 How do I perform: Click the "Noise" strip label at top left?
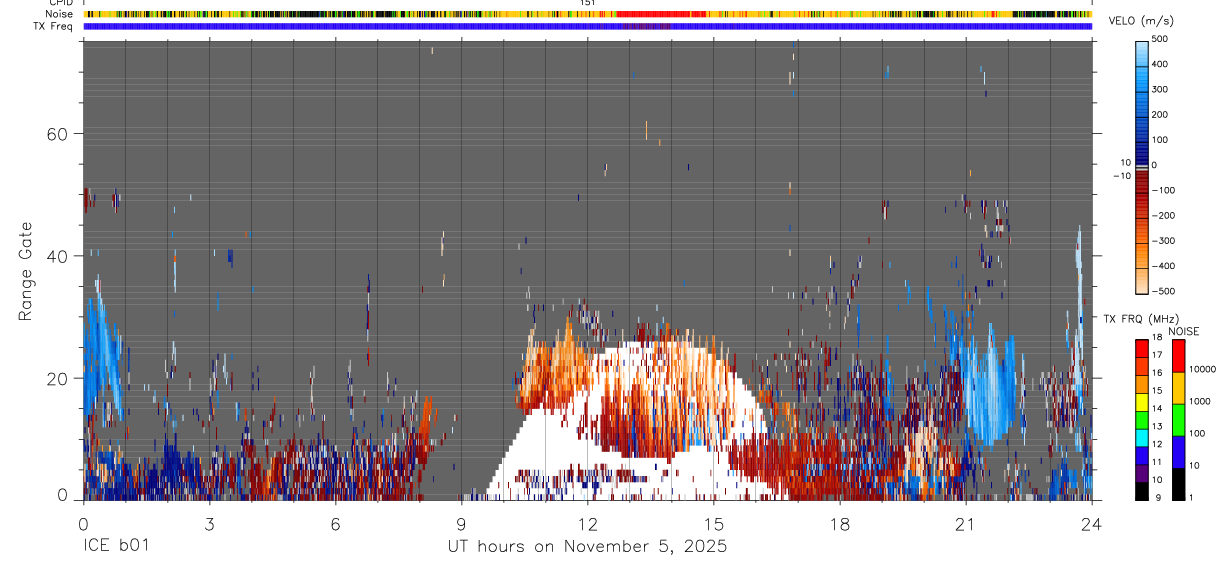(60, 14)
